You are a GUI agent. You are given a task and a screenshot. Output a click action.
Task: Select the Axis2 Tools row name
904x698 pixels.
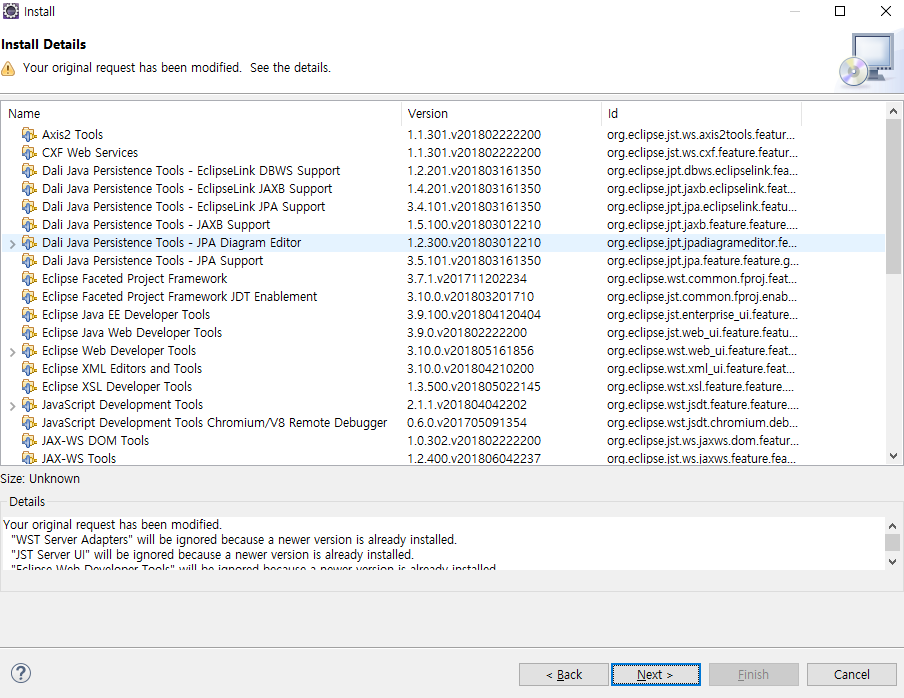point(72,135)
